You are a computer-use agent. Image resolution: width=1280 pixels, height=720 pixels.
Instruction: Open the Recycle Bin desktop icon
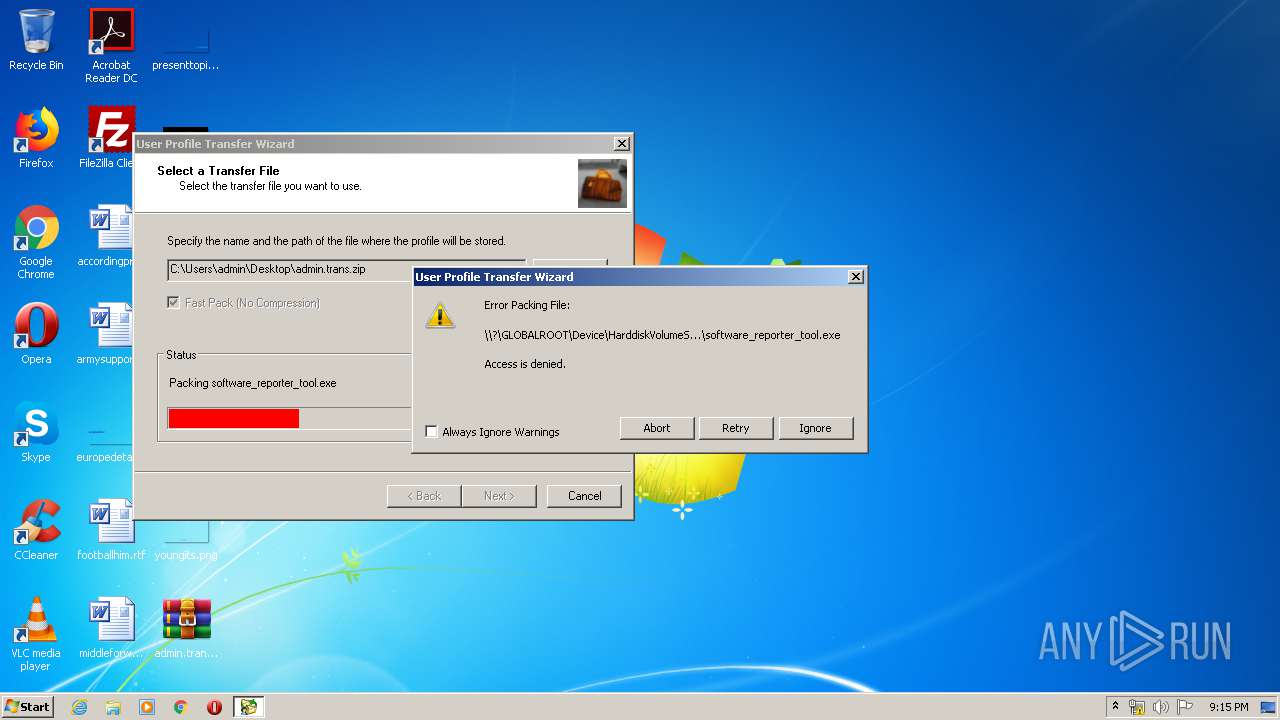[36, 40]
